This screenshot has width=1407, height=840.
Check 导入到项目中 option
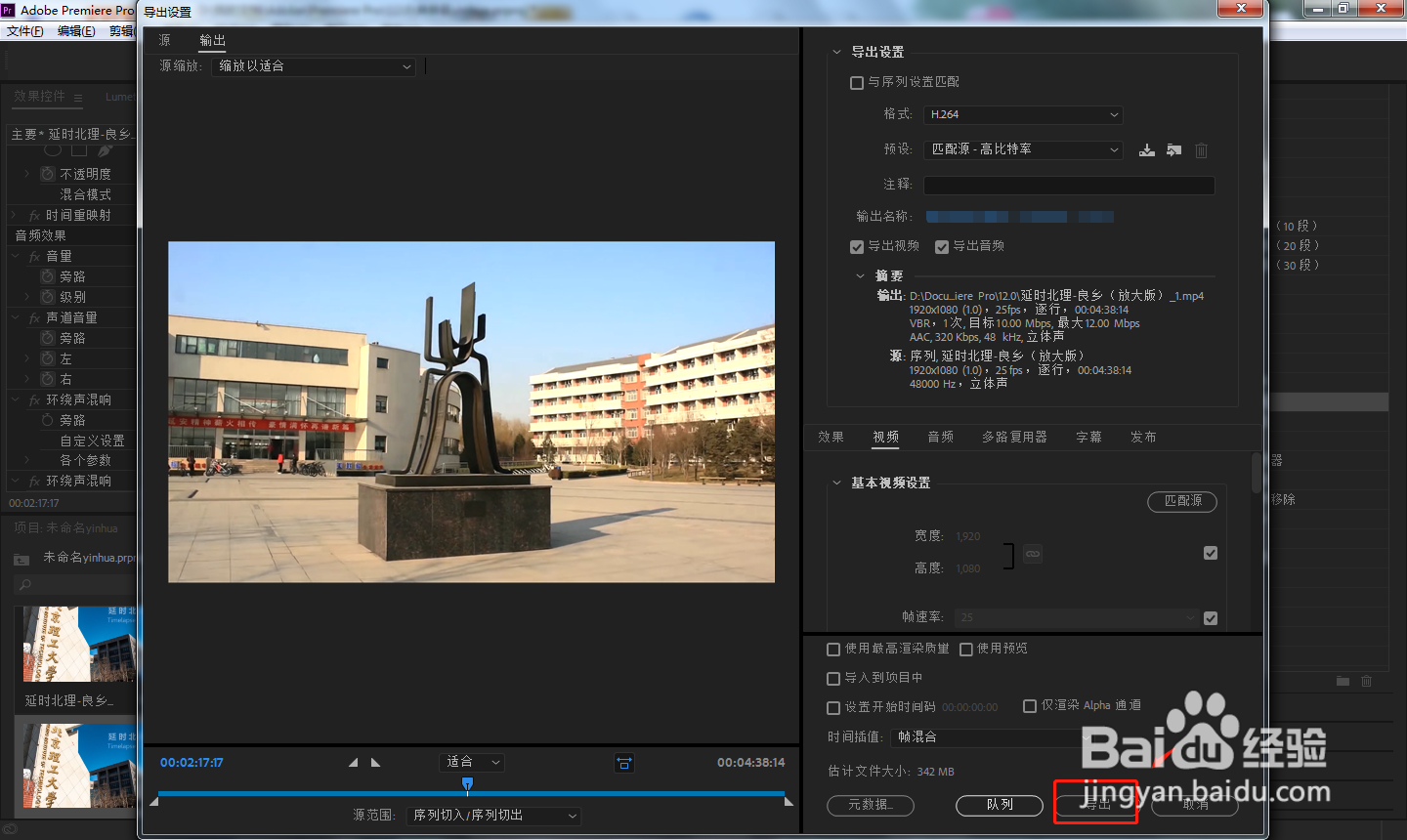(x=833, y=679)
